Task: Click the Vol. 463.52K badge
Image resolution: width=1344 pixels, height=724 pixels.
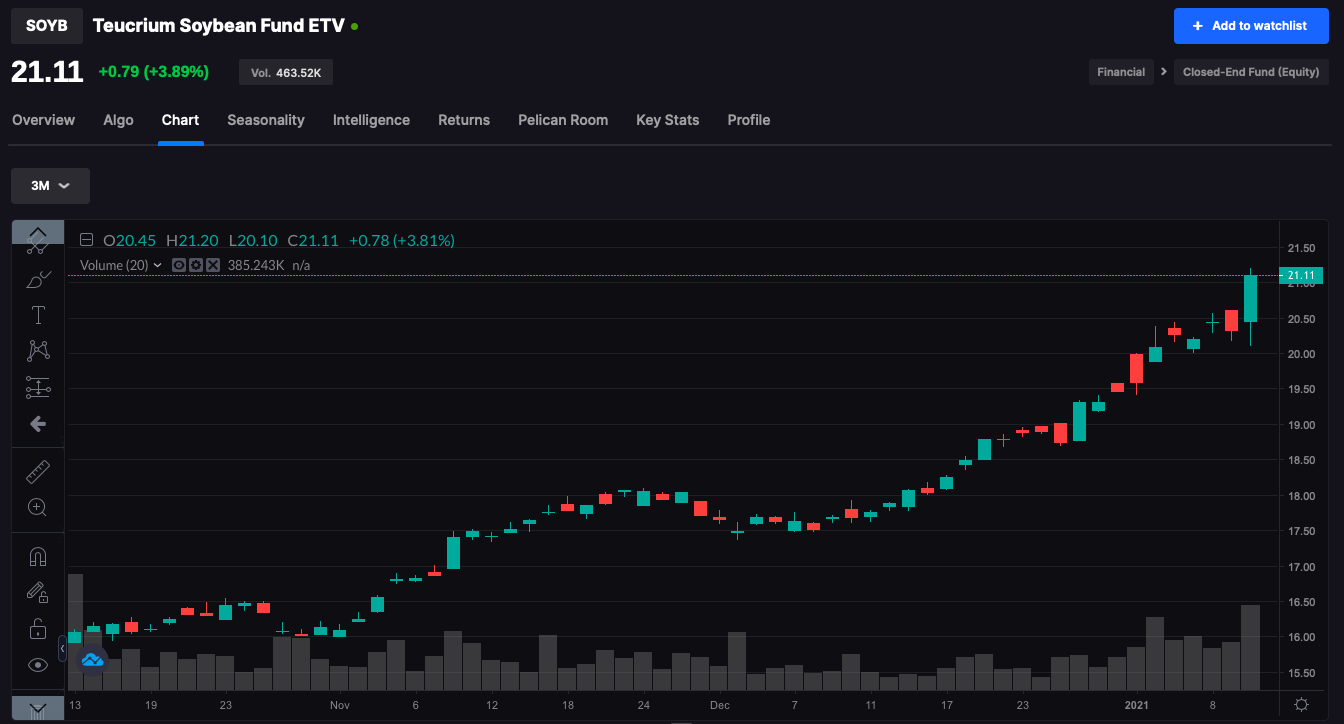Action: pyautogui.click(x=286, y=72)
